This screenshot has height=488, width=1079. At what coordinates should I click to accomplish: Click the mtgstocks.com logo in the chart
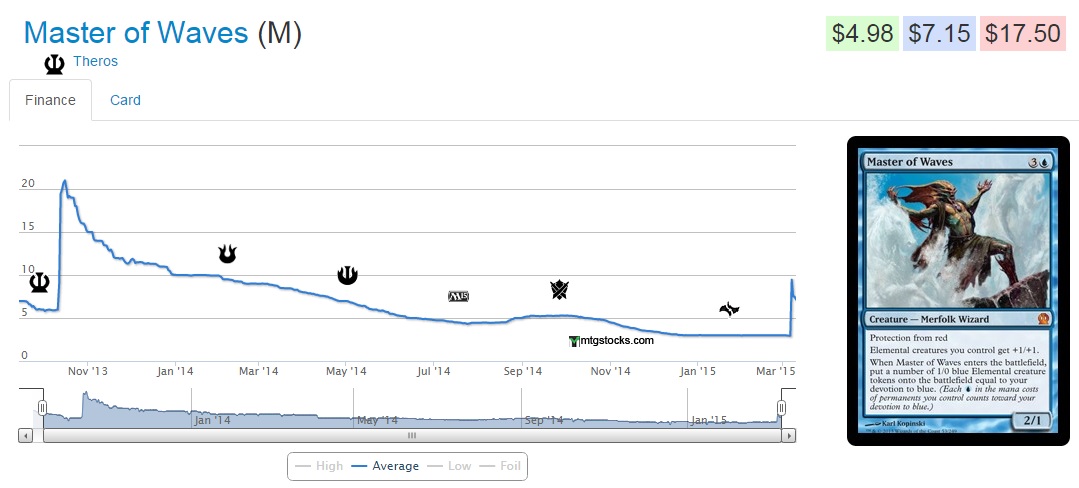[x=611, y=340]
